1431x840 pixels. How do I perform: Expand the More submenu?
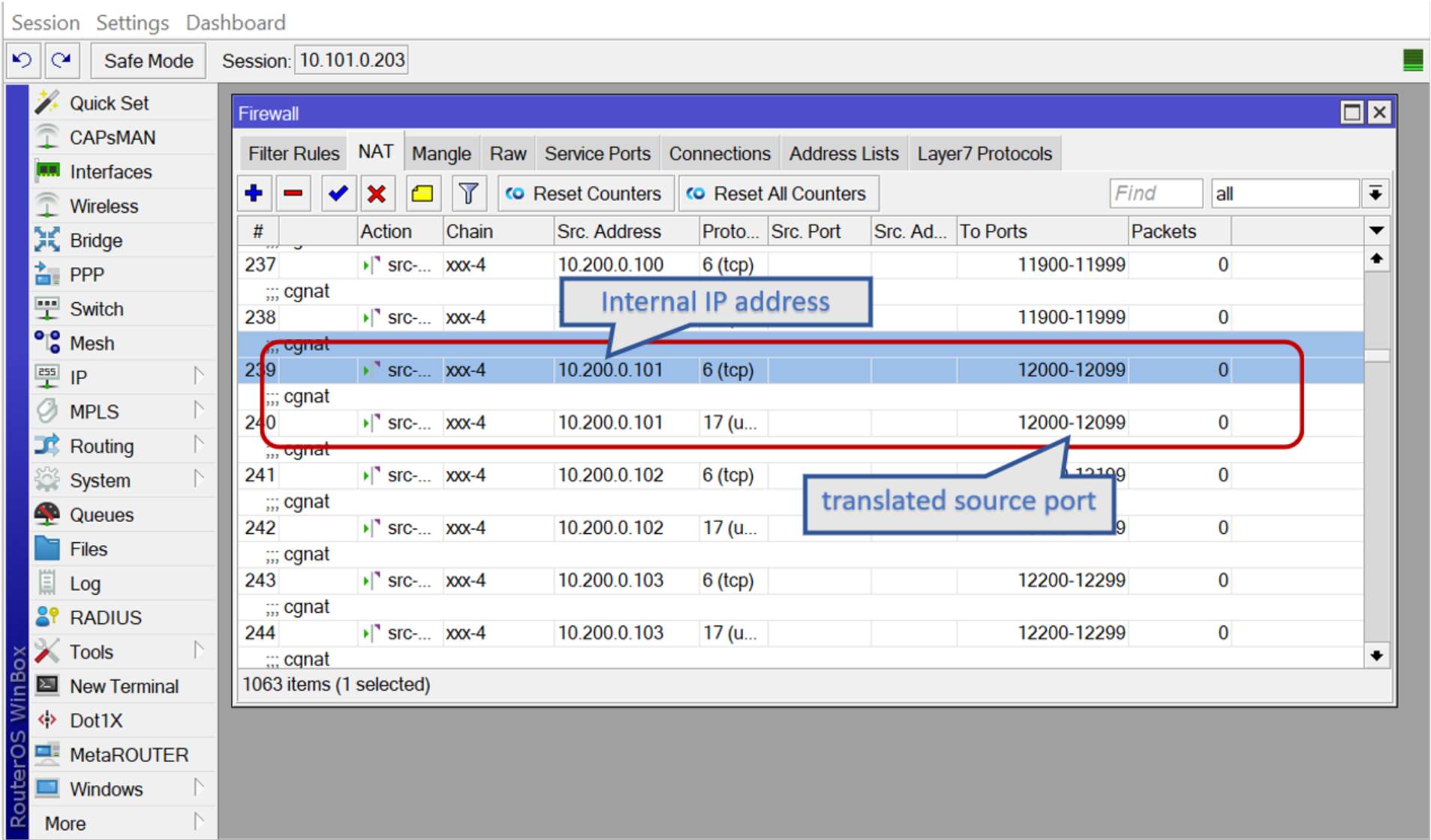pos(199,822)
